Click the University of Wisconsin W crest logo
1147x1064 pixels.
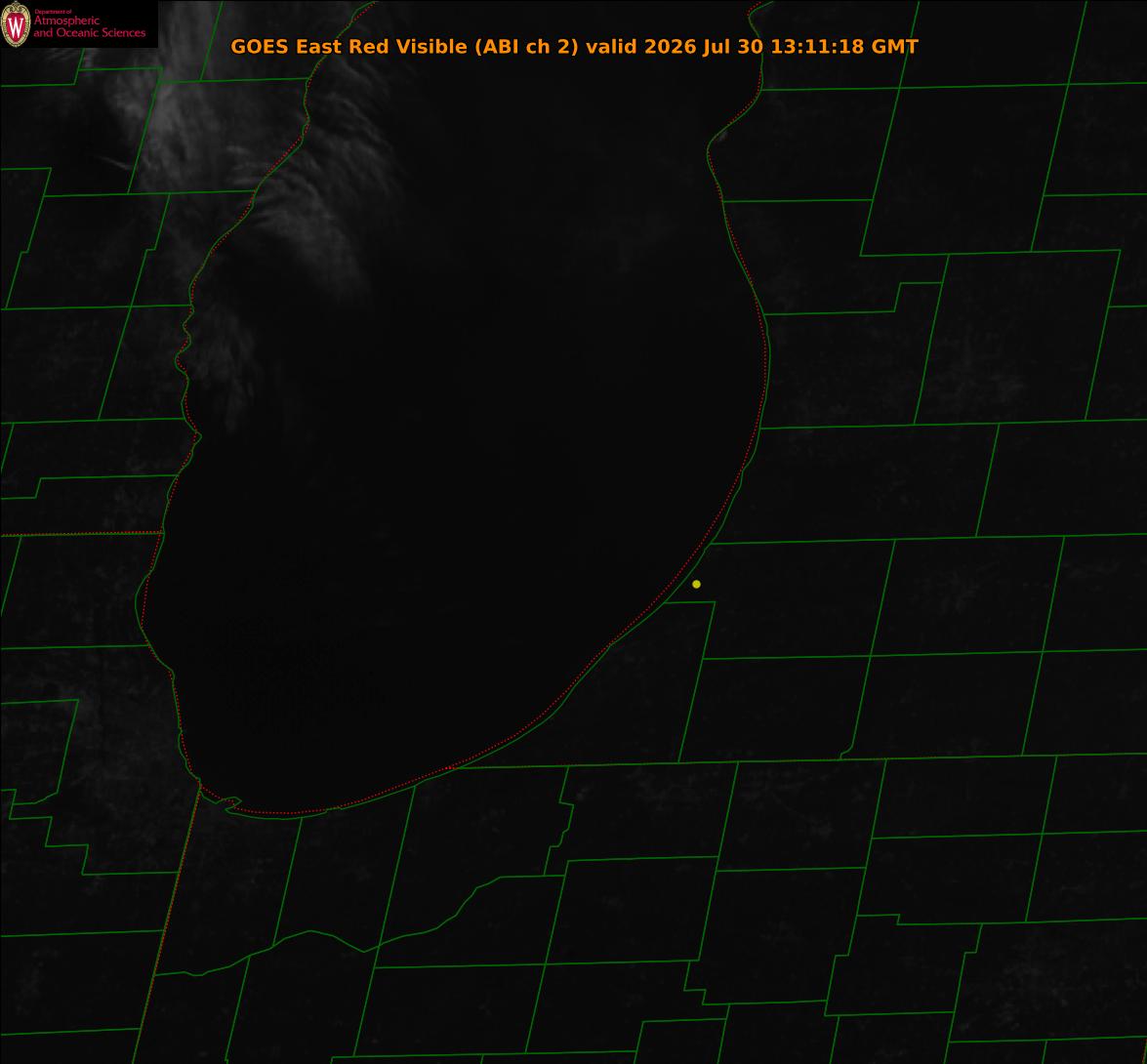tap(16, 23)
